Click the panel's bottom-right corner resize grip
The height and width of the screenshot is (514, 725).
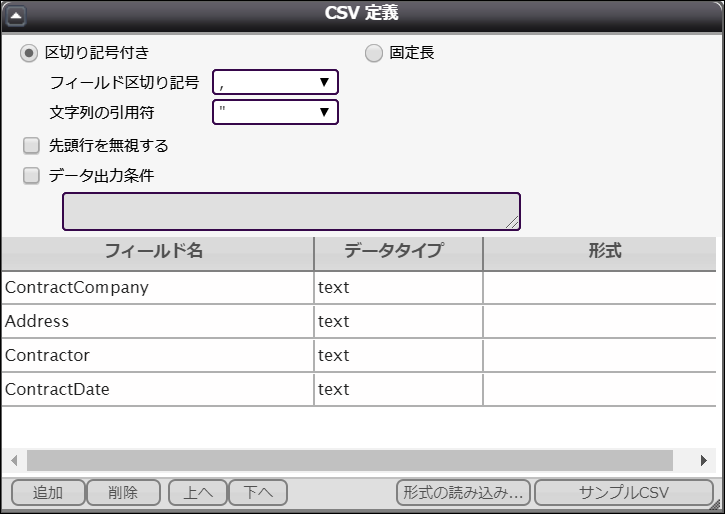coord(718,507)
